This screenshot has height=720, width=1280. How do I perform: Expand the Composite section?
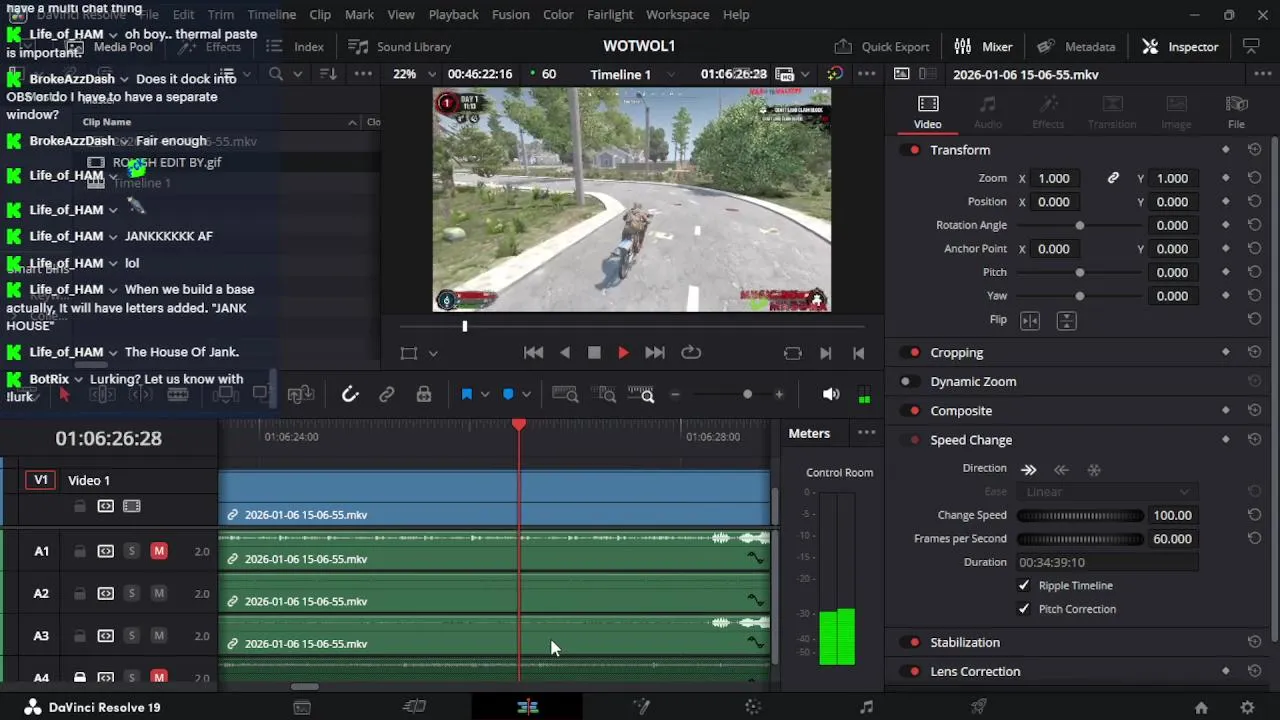(x=961, y=411)
